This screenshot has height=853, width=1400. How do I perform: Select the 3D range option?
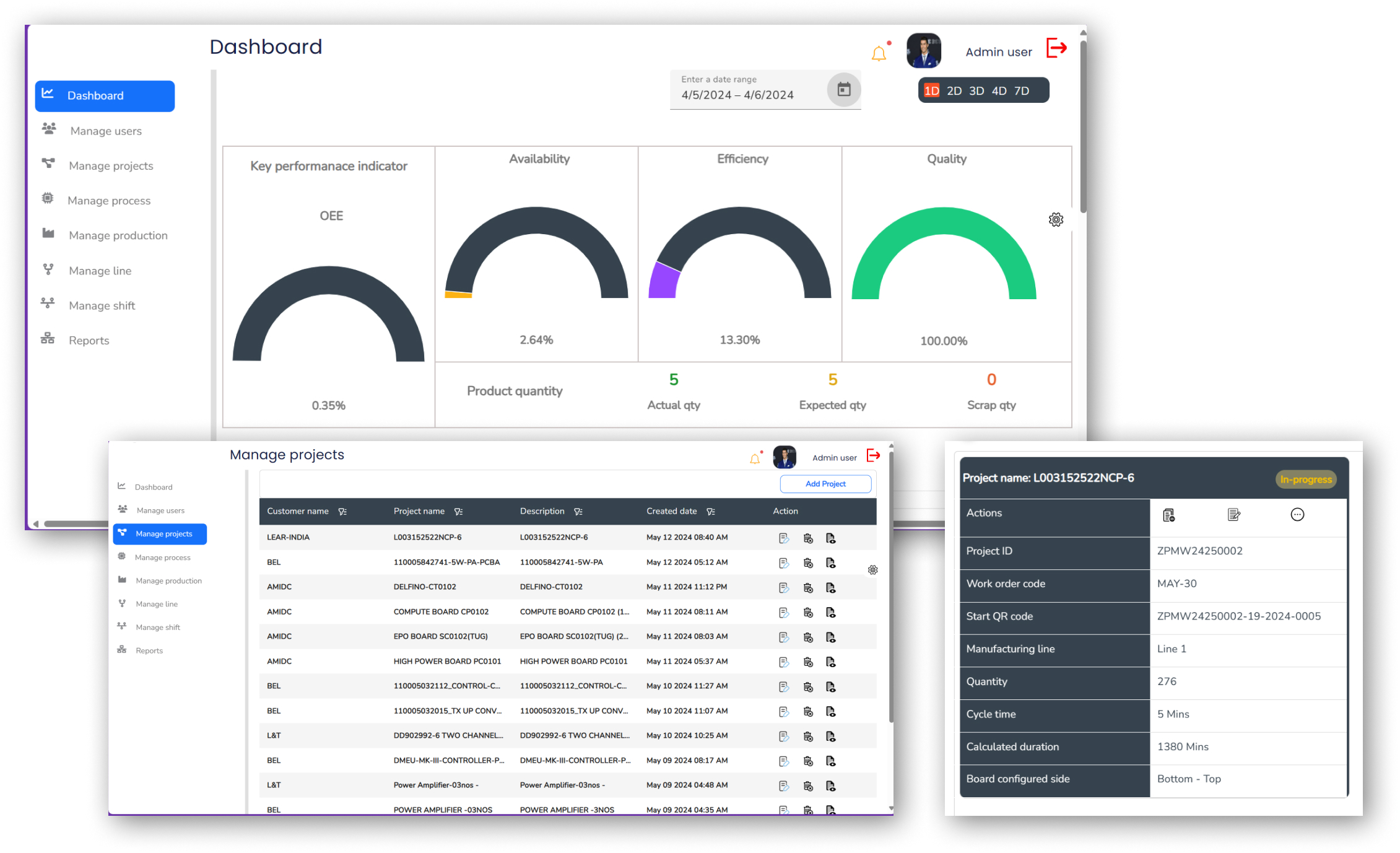(x=976, y=91)
